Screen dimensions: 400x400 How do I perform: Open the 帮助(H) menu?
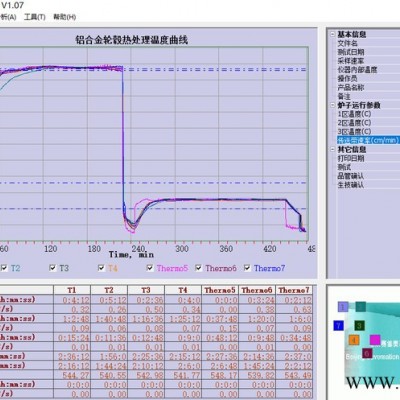click(x=65, y=17)
